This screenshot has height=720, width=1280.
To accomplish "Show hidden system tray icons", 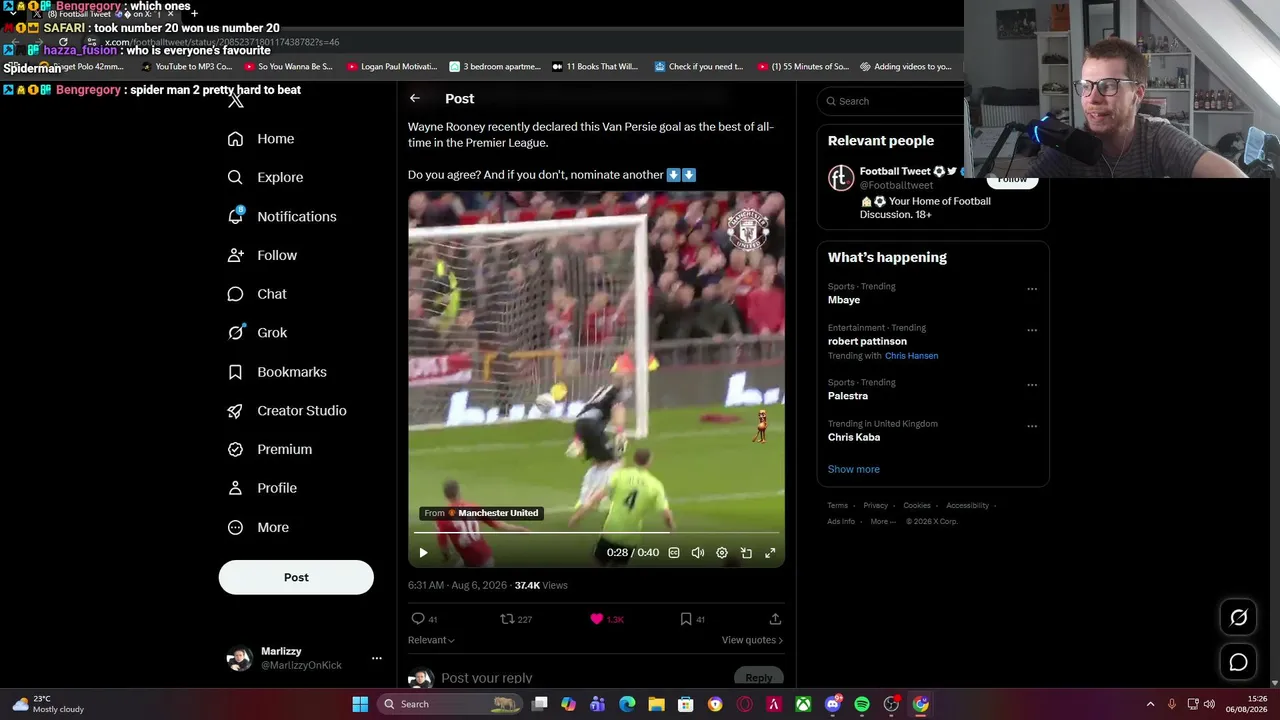I will (1150, 704).
